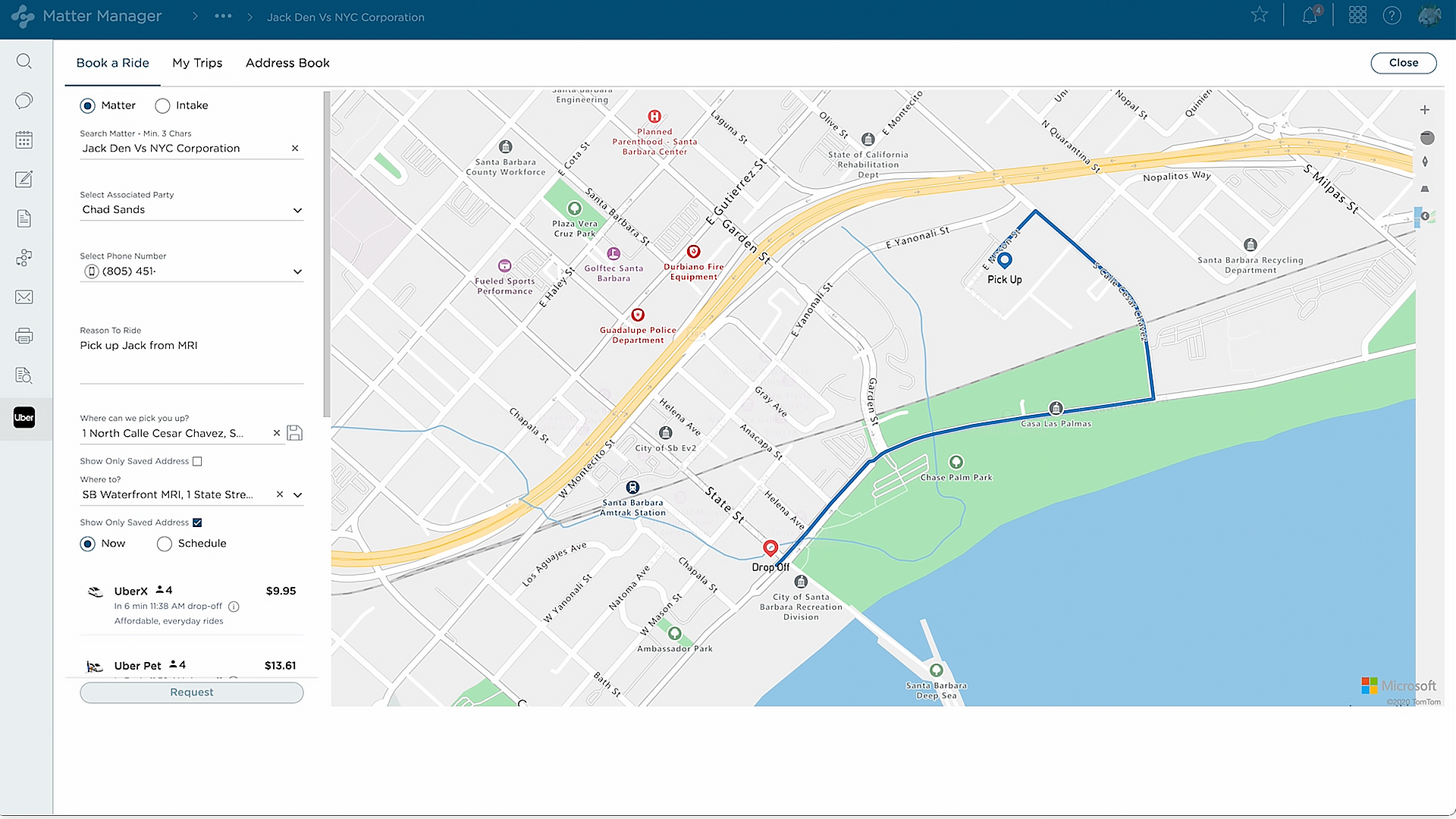Open the search icon in left sidebar
Image resolution: width=1456 pixels, height=819 pixels.
pos(24,61)
